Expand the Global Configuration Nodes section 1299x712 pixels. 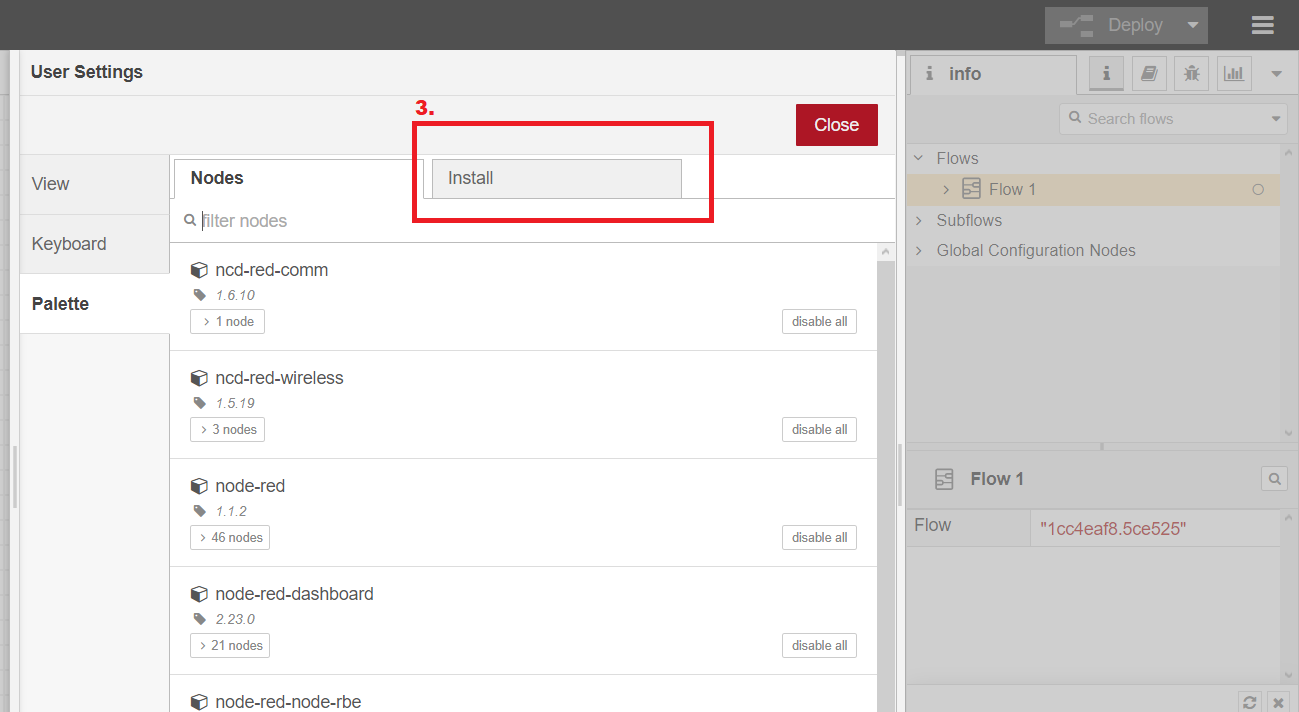(x=919, y=251)
